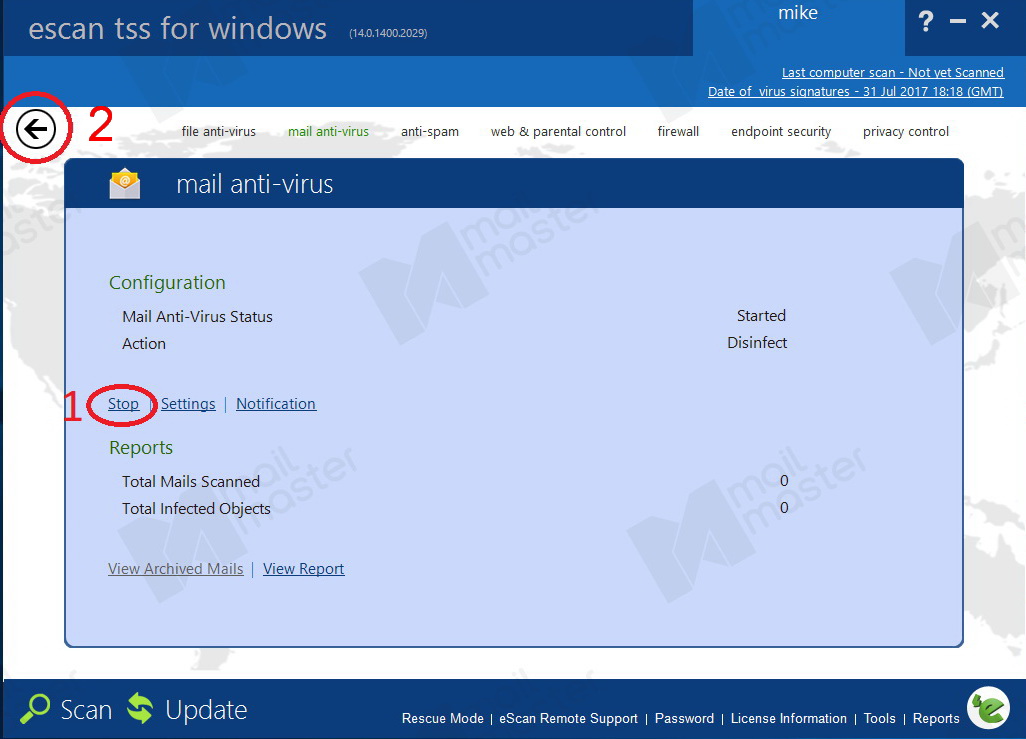The height and width of the screenshot is (739, 1026).
Task: Click the Scan magnifier icon
Action: [35, 709]
